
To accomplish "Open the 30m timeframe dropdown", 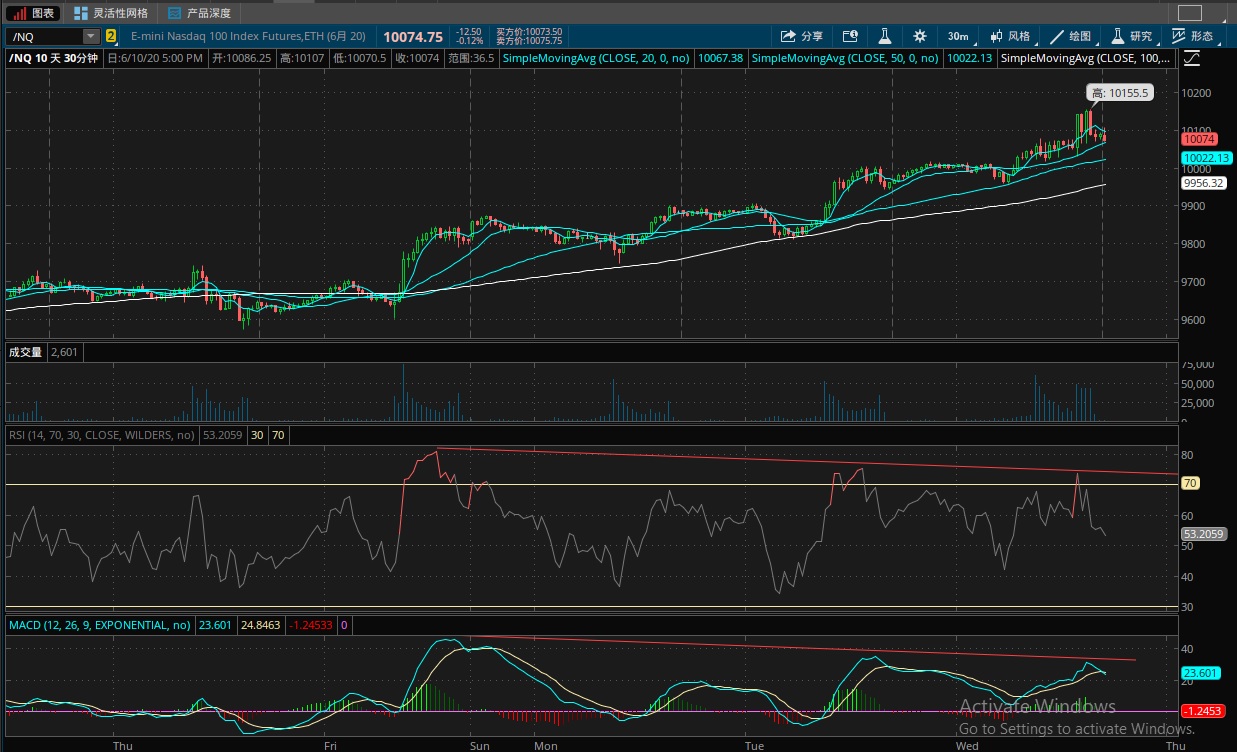I will (958, 36).
